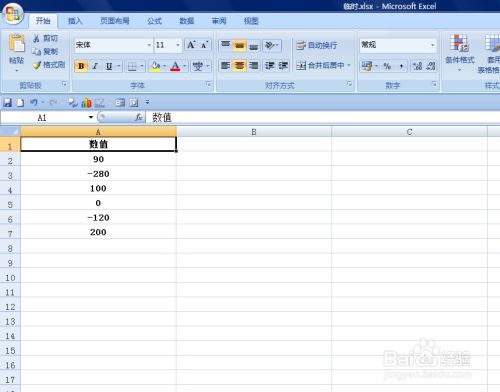Screen dimensions: 500x392
Task: Enable wrap text (自动换行)
Action: 317,45
